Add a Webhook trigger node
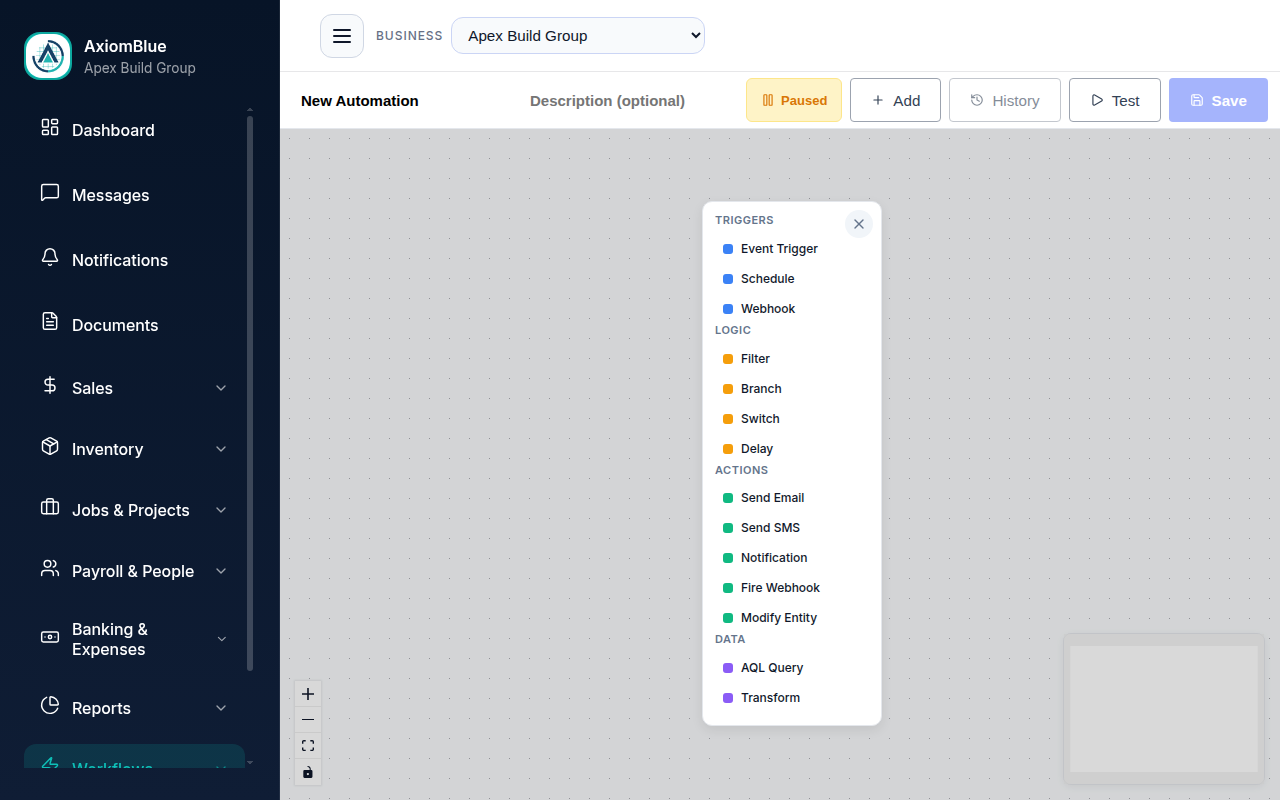 click(792, 309)
